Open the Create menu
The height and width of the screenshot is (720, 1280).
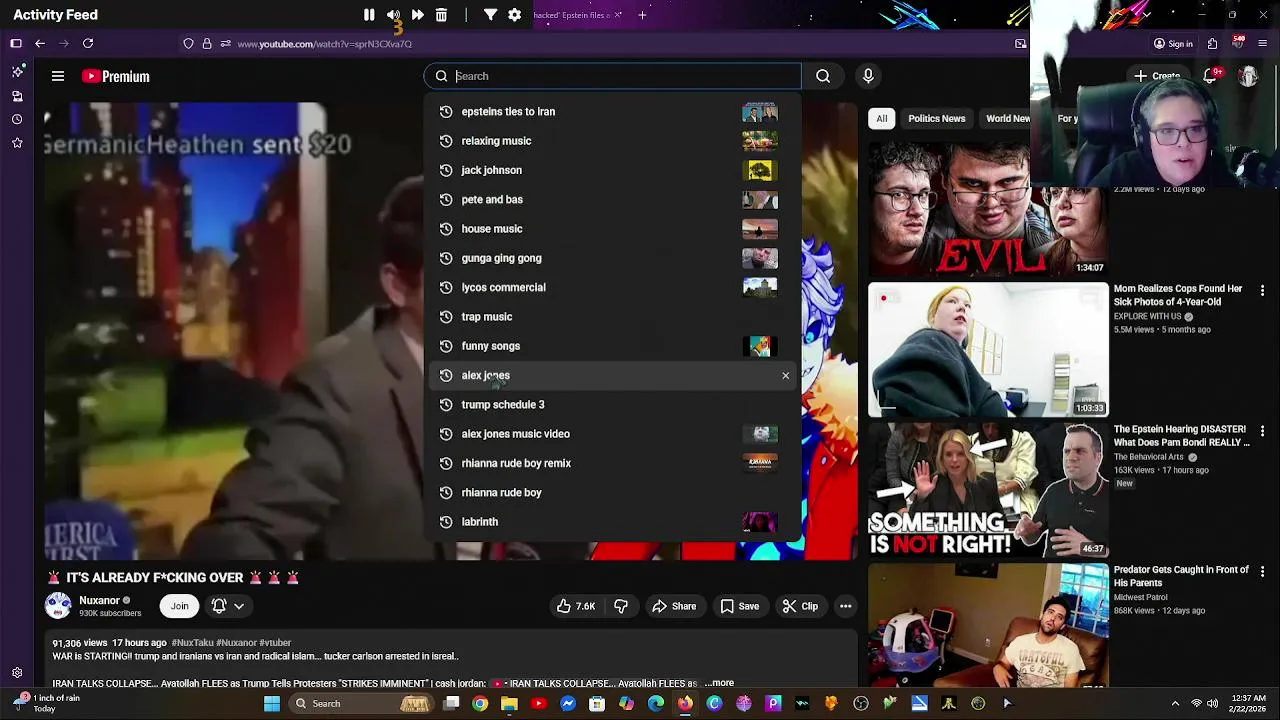1157,76
